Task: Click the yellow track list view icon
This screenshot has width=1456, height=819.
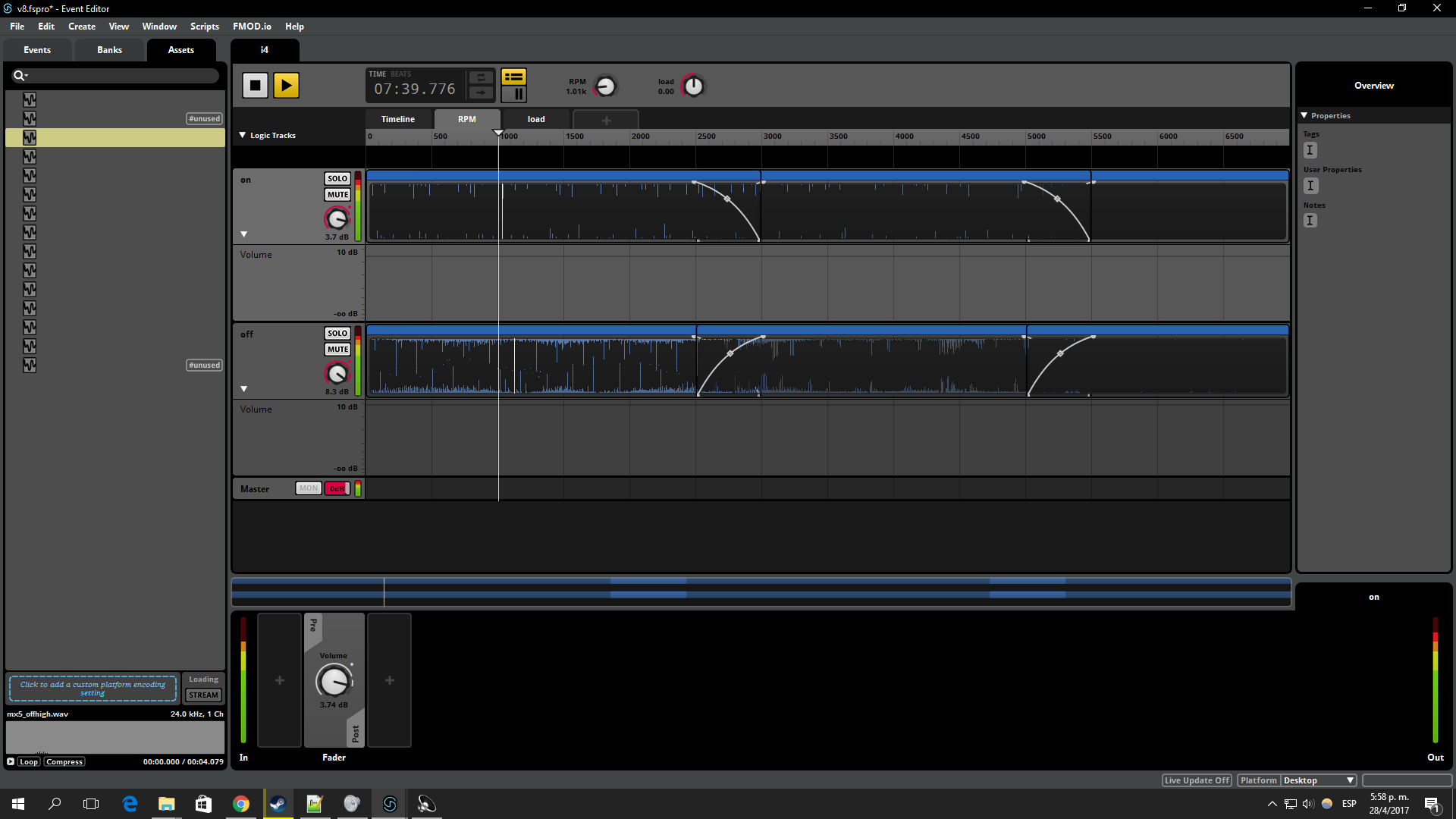Action: click(513, 77)
